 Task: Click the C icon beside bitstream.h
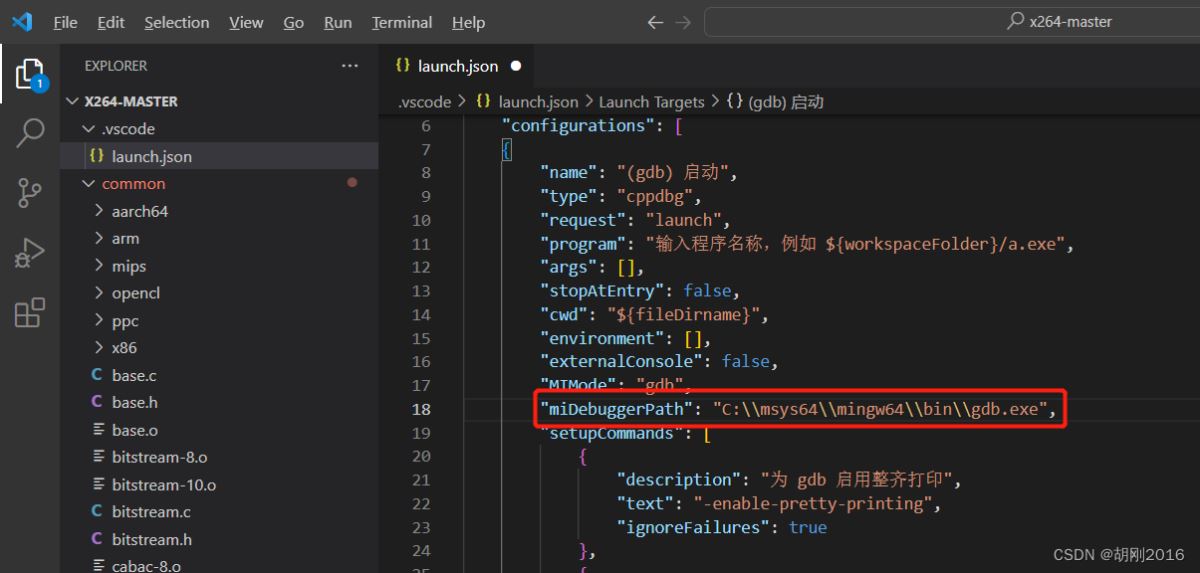(97, 539)
